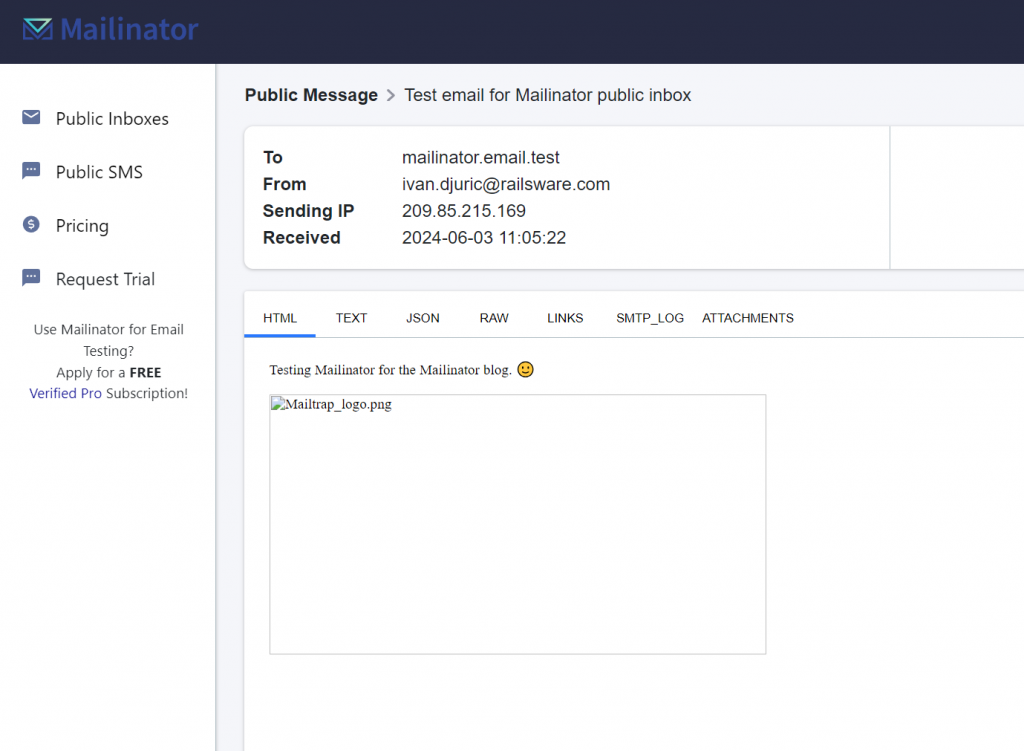Open the LINKS tab

pos(565,317)
